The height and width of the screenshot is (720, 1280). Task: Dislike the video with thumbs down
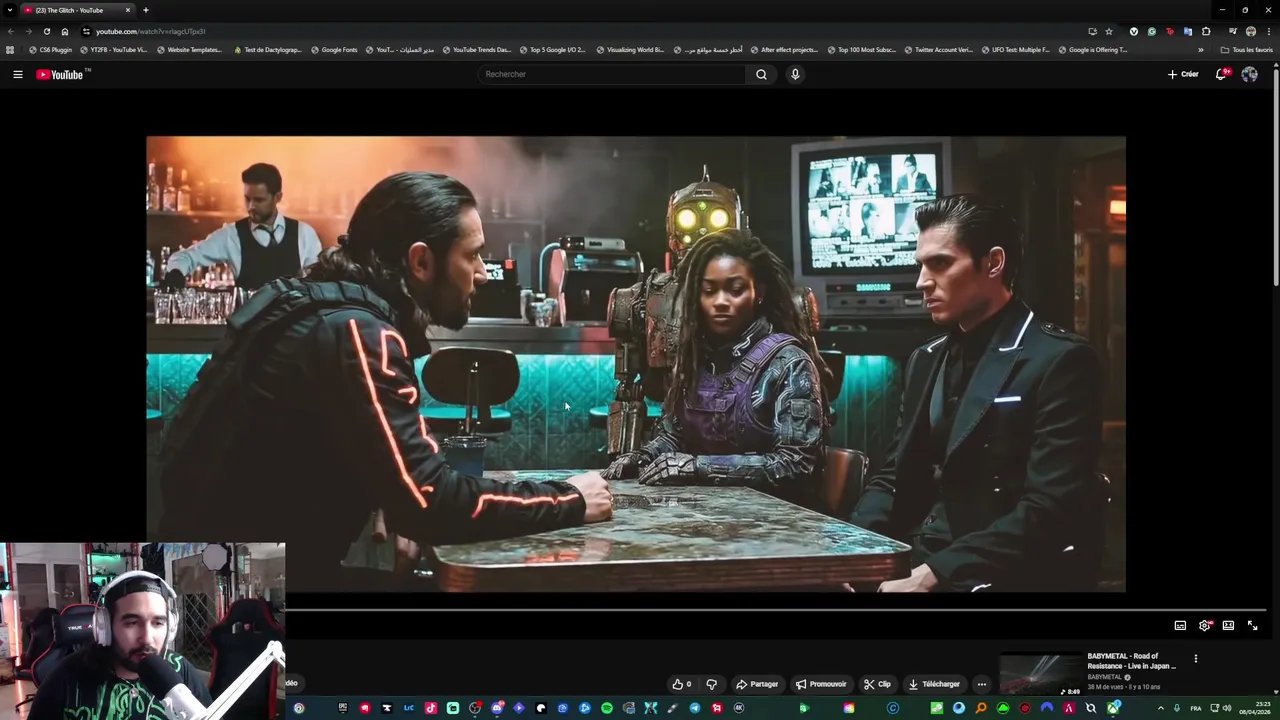pos(711,684)
